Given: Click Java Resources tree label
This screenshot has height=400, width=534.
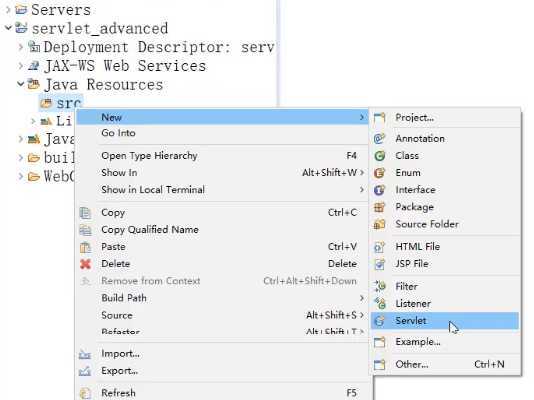Looking at the screenshot, I should tap(104, 84).
